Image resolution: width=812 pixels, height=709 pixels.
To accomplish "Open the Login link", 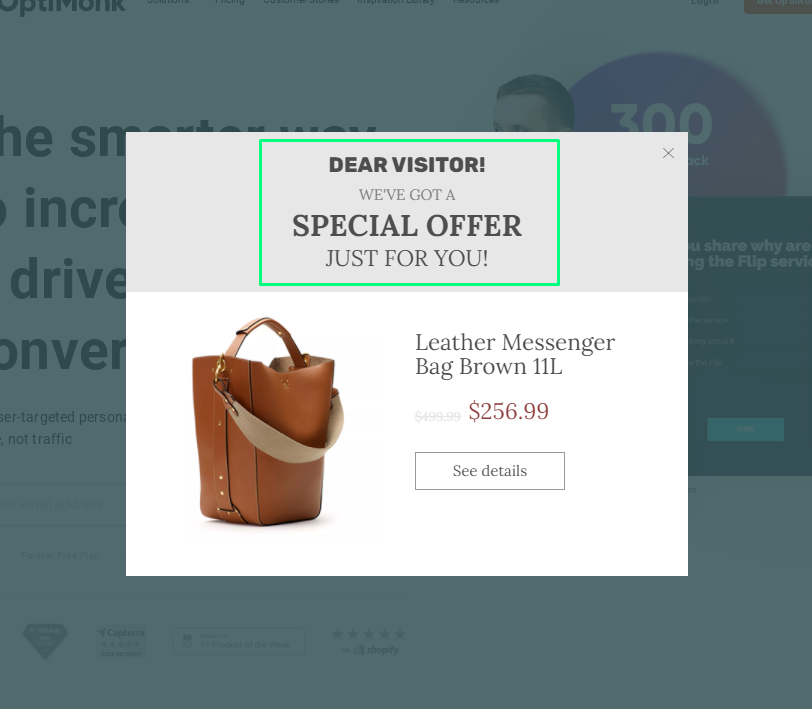I will tap(704, 2).
